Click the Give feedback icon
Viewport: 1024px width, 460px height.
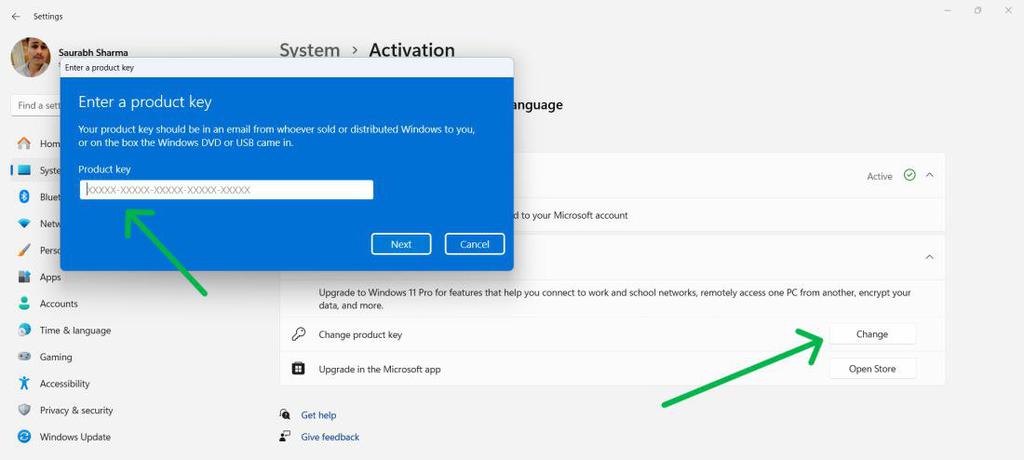coord(285,436)
